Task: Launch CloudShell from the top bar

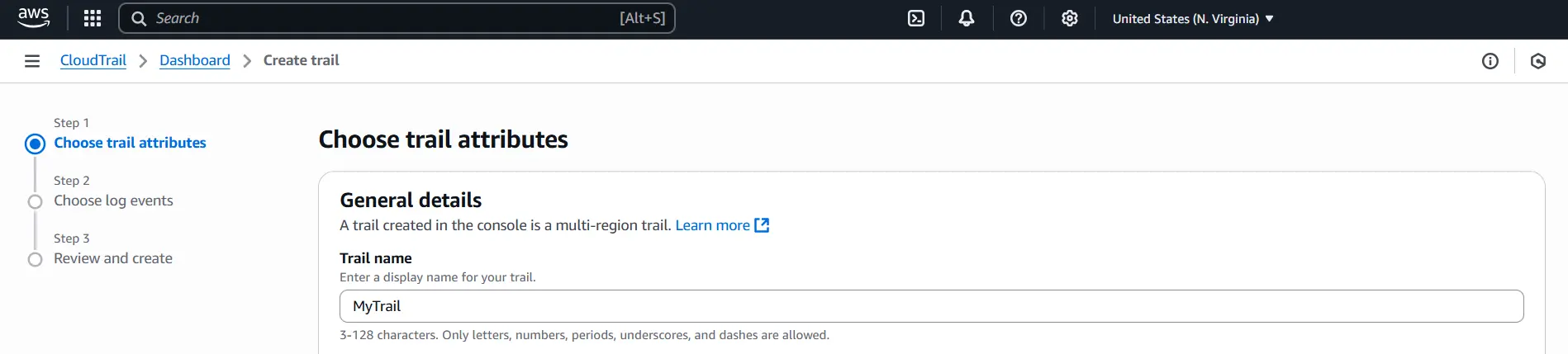Action: coord(916,18)
